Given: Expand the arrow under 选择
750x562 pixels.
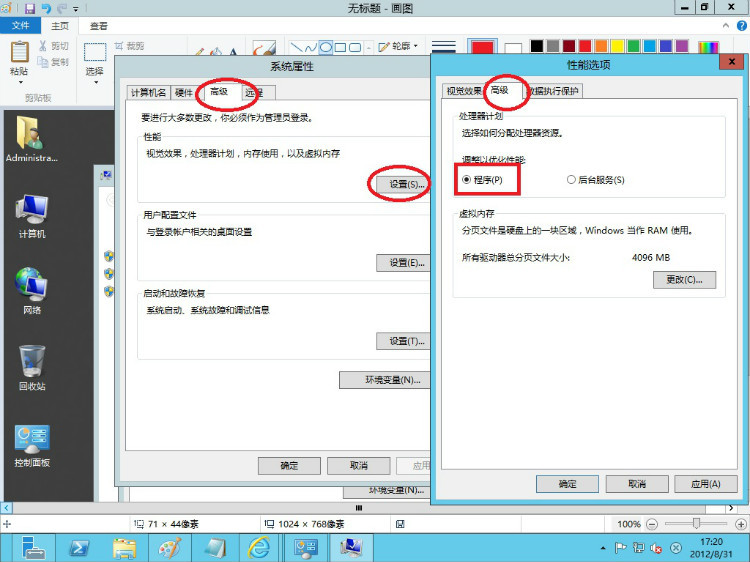Looking at the screenshot, I should 96,82.
